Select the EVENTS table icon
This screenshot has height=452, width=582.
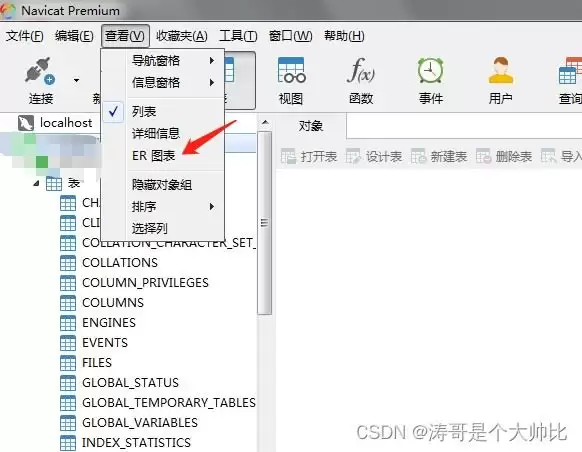[68, 343]
